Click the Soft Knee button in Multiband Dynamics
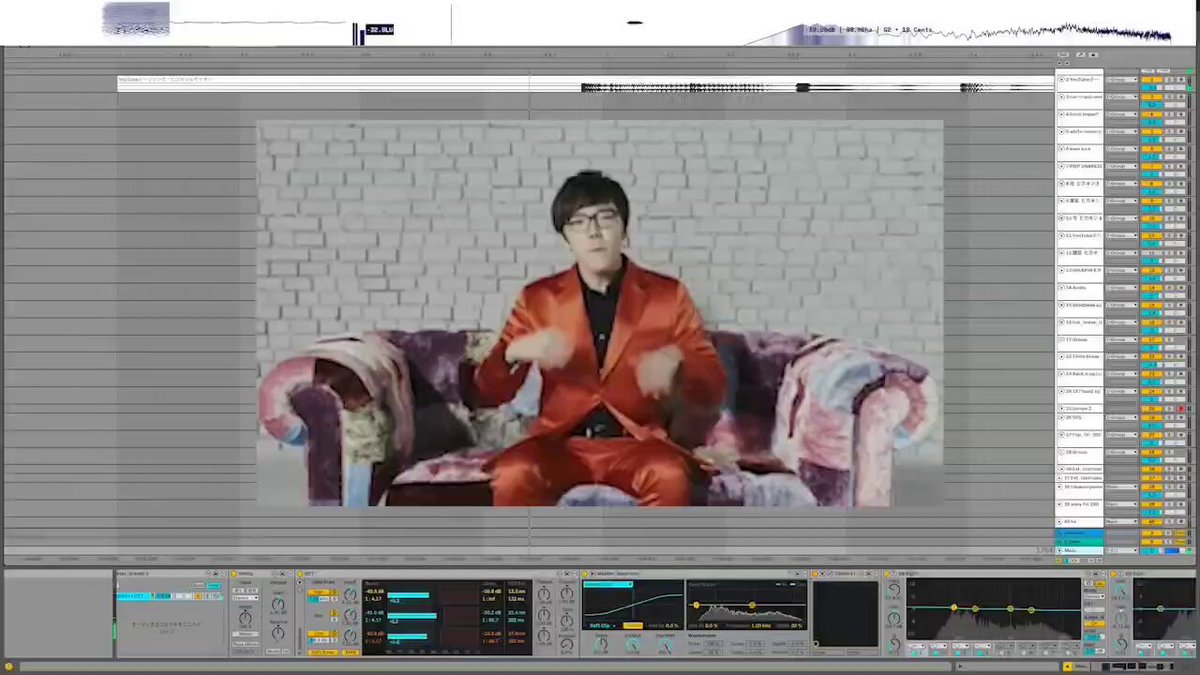The width and height of the screenshot is (1200, 675). pyautogui.click(x=321, y=652)
